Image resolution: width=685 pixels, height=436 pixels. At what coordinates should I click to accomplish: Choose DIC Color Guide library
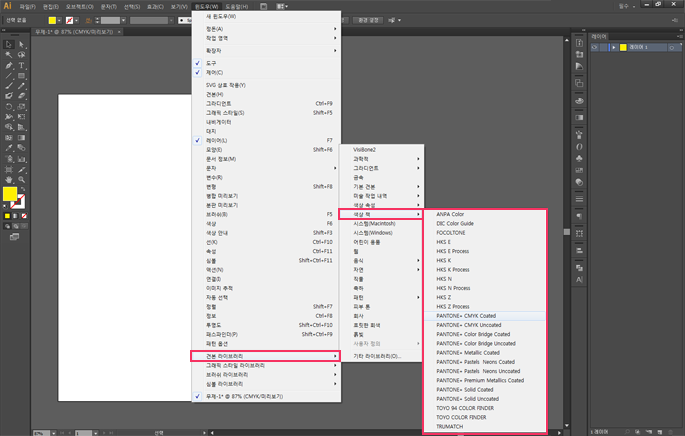(485, 224)
